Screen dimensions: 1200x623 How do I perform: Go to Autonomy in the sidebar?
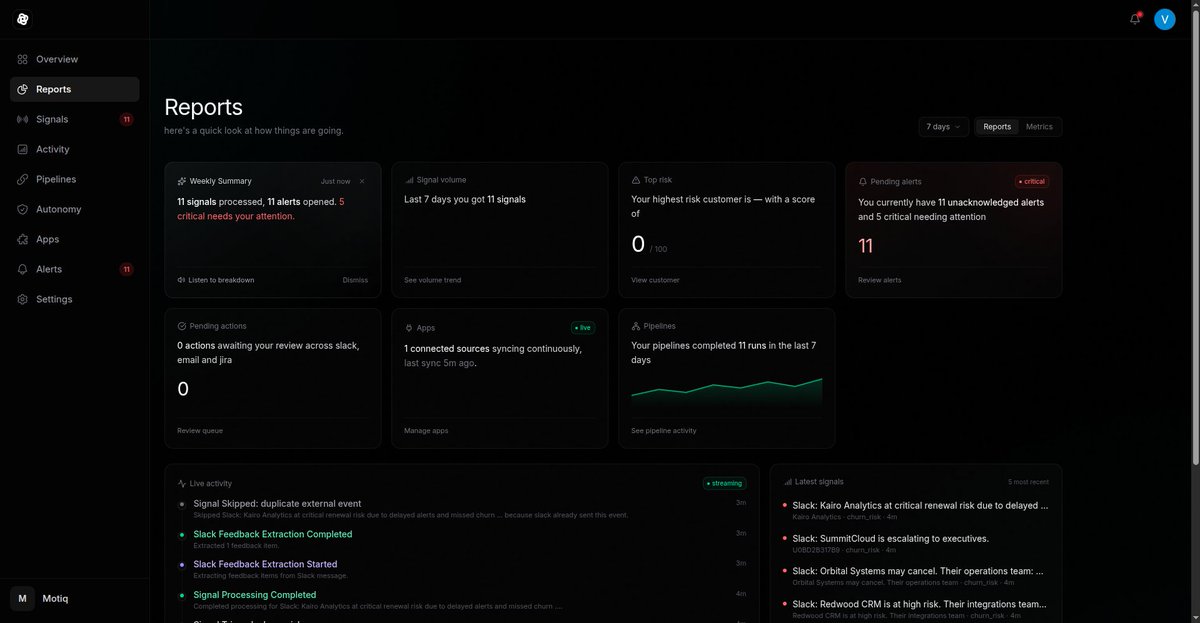coord(75,209)
